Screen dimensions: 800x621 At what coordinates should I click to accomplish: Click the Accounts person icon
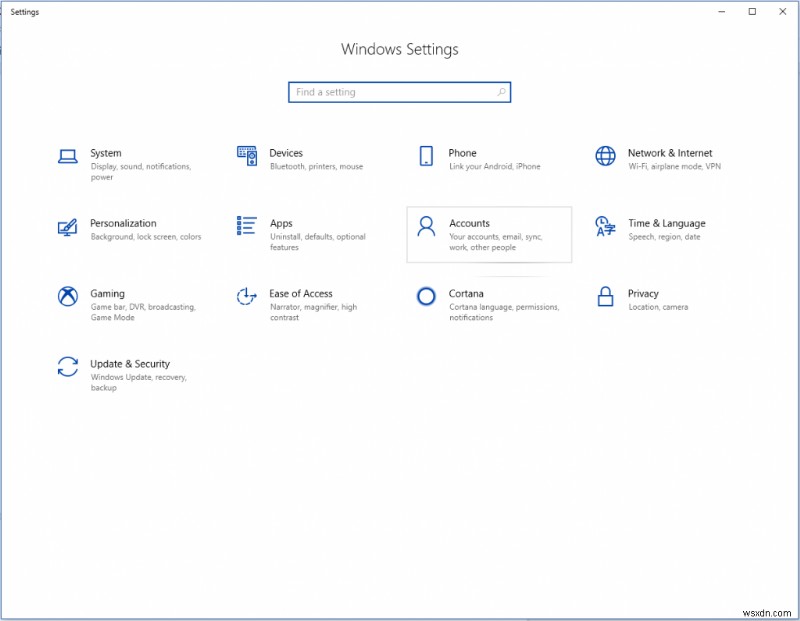coord(426,228)
